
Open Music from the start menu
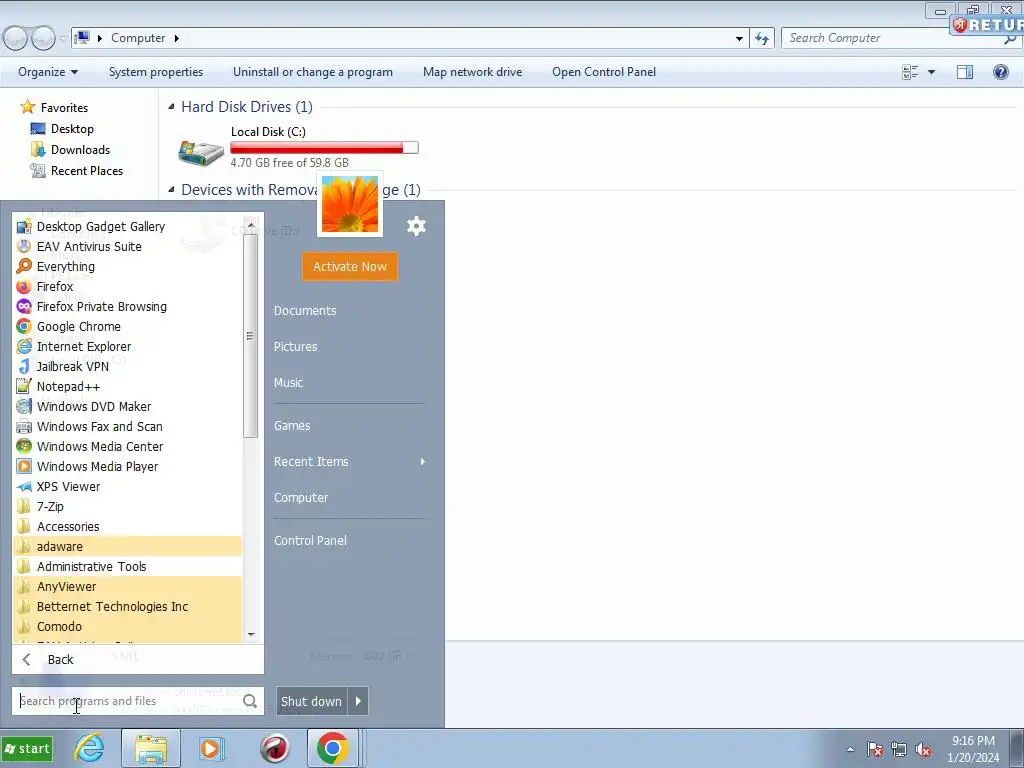(288, 383)
